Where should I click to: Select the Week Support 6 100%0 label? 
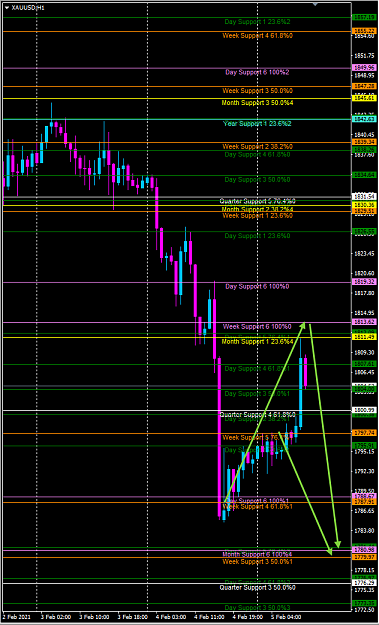tap(257, 326)
